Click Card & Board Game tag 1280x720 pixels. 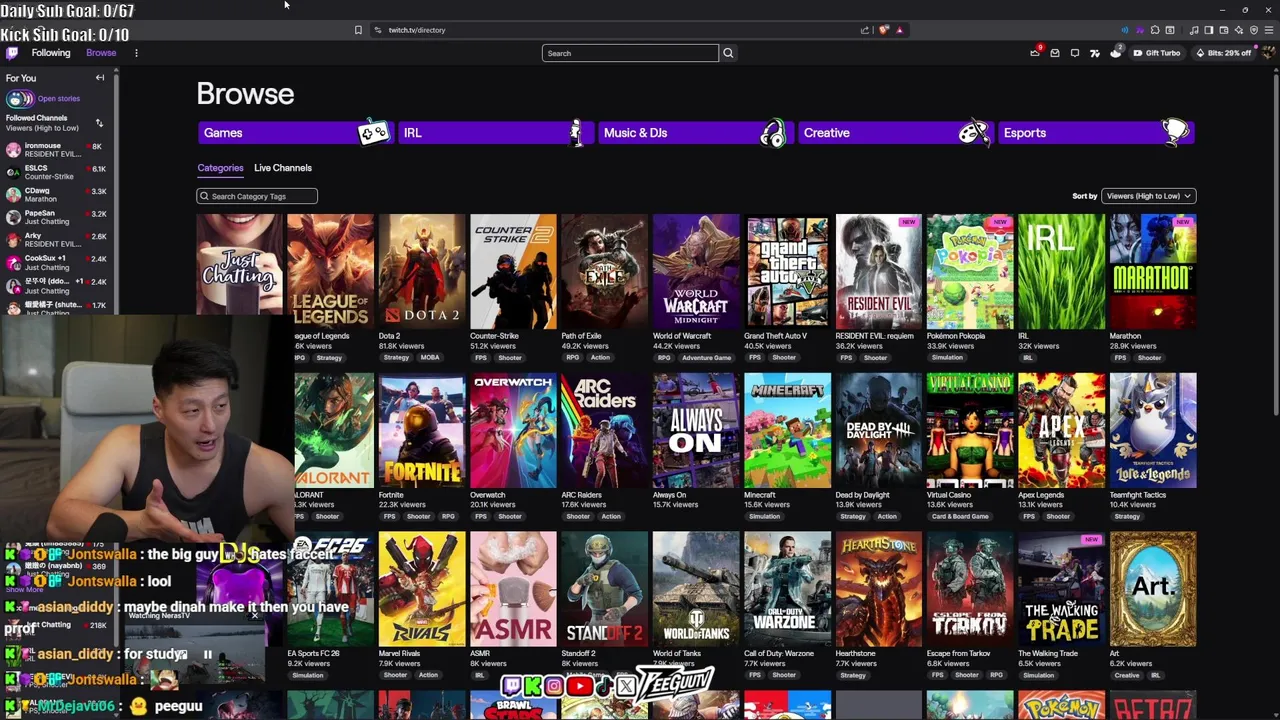click(x=960, y=517)
